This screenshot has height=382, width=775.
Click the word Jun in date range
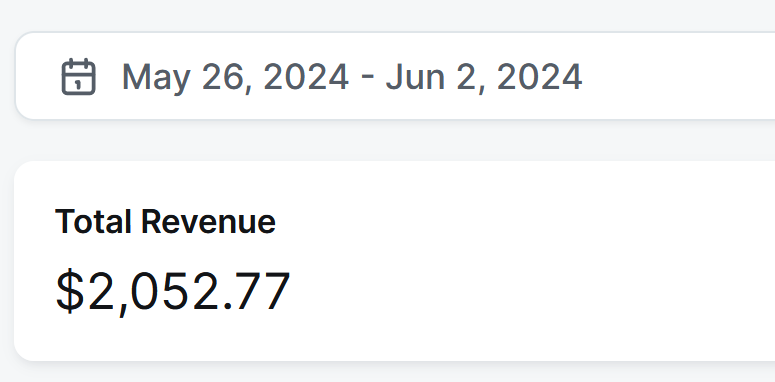point(416,77)
